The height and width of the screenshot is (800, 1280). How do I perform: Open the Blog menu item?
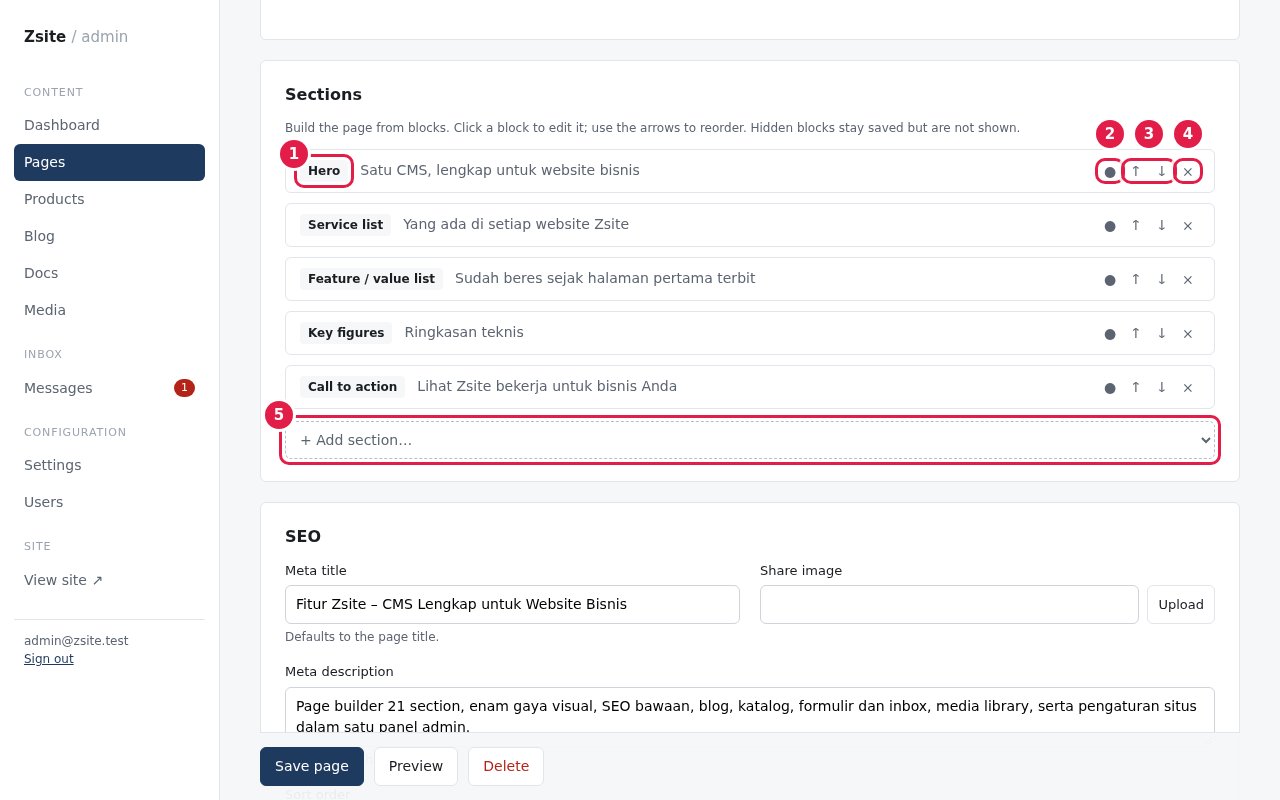point(109,236)
